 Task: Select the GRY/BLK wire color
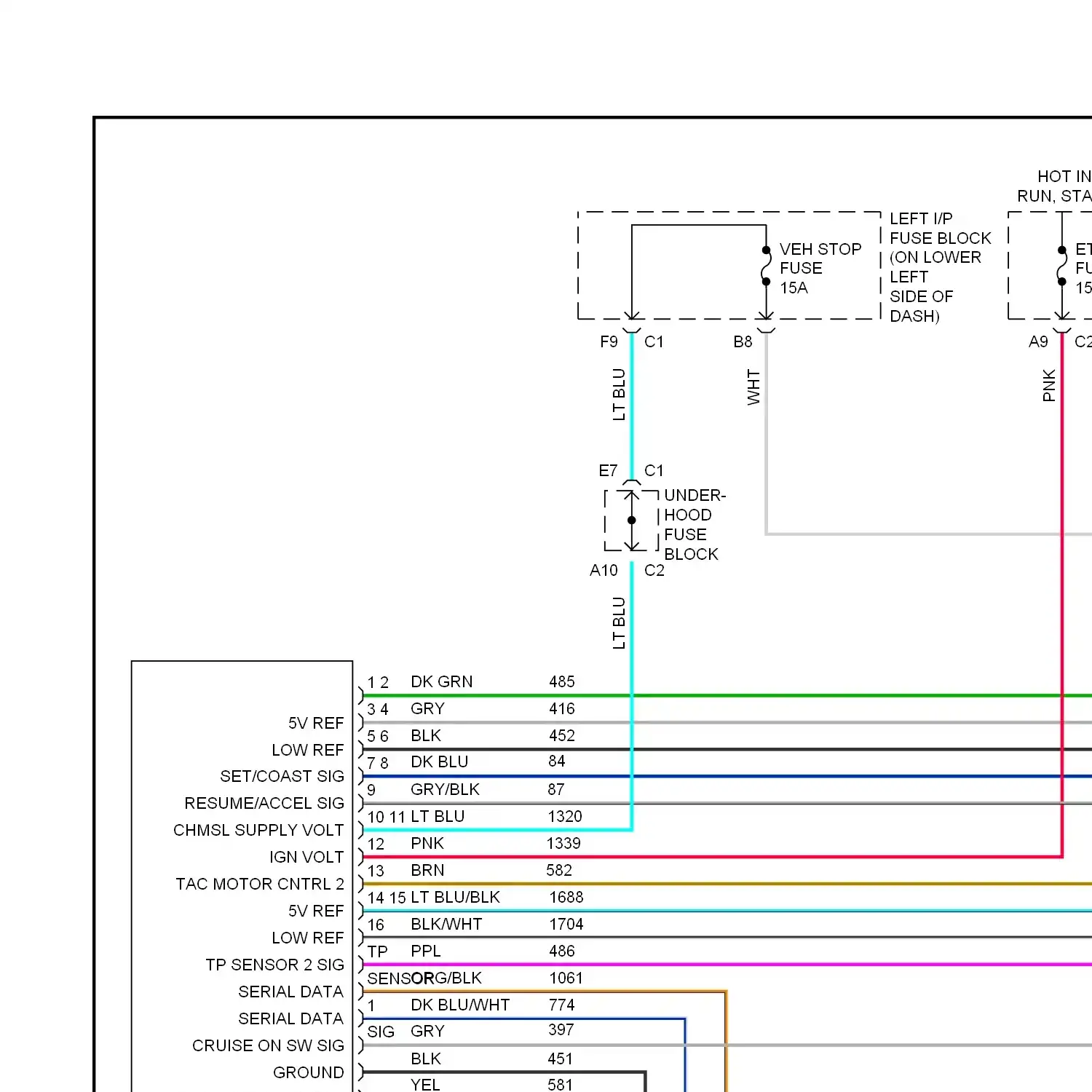(x=445, y=789)
